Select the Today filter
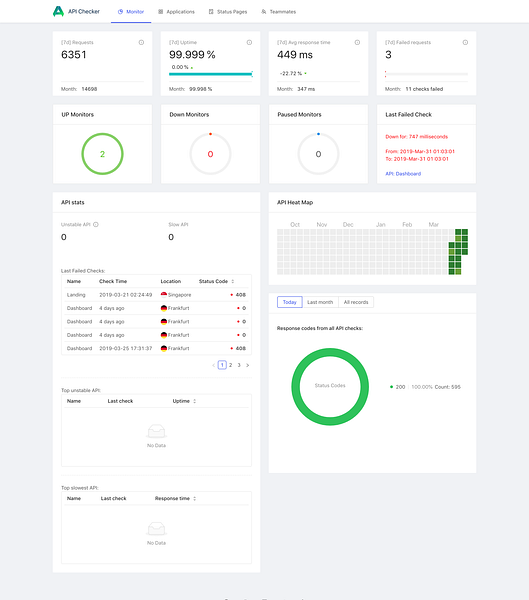529x600 pixels. click(x=290, y=302)
